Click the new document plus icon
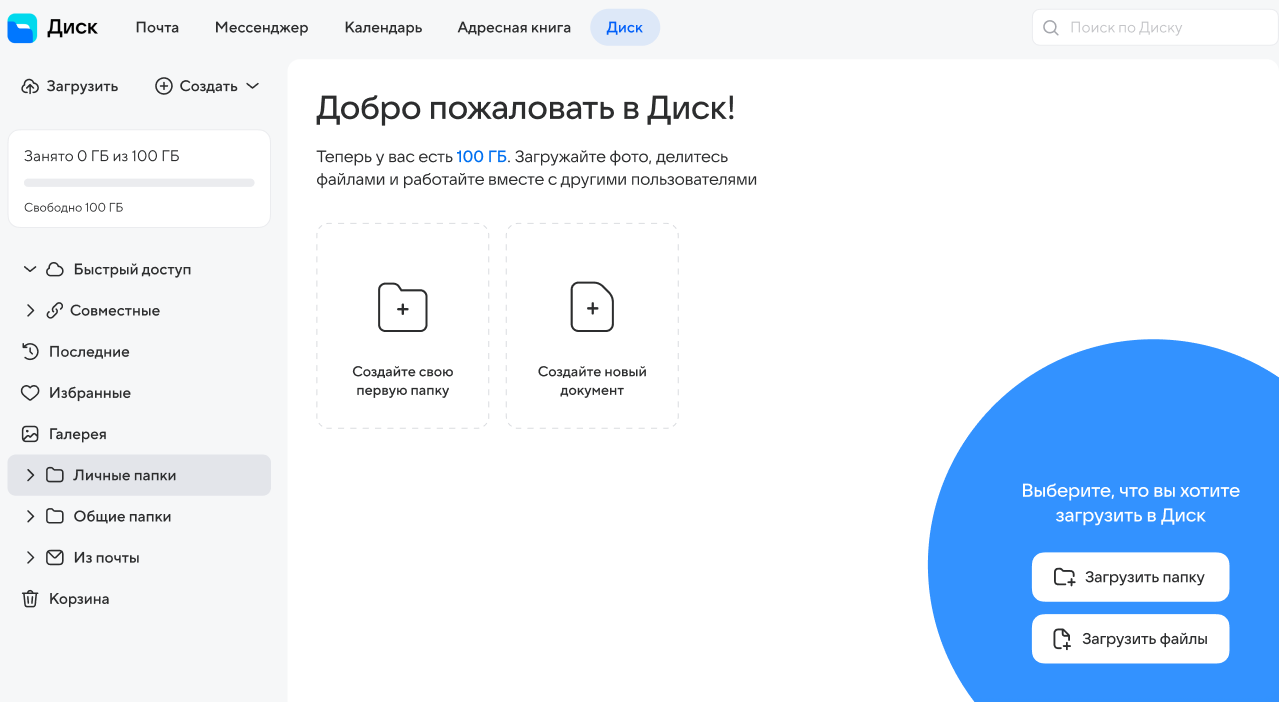 coord(592,308)
